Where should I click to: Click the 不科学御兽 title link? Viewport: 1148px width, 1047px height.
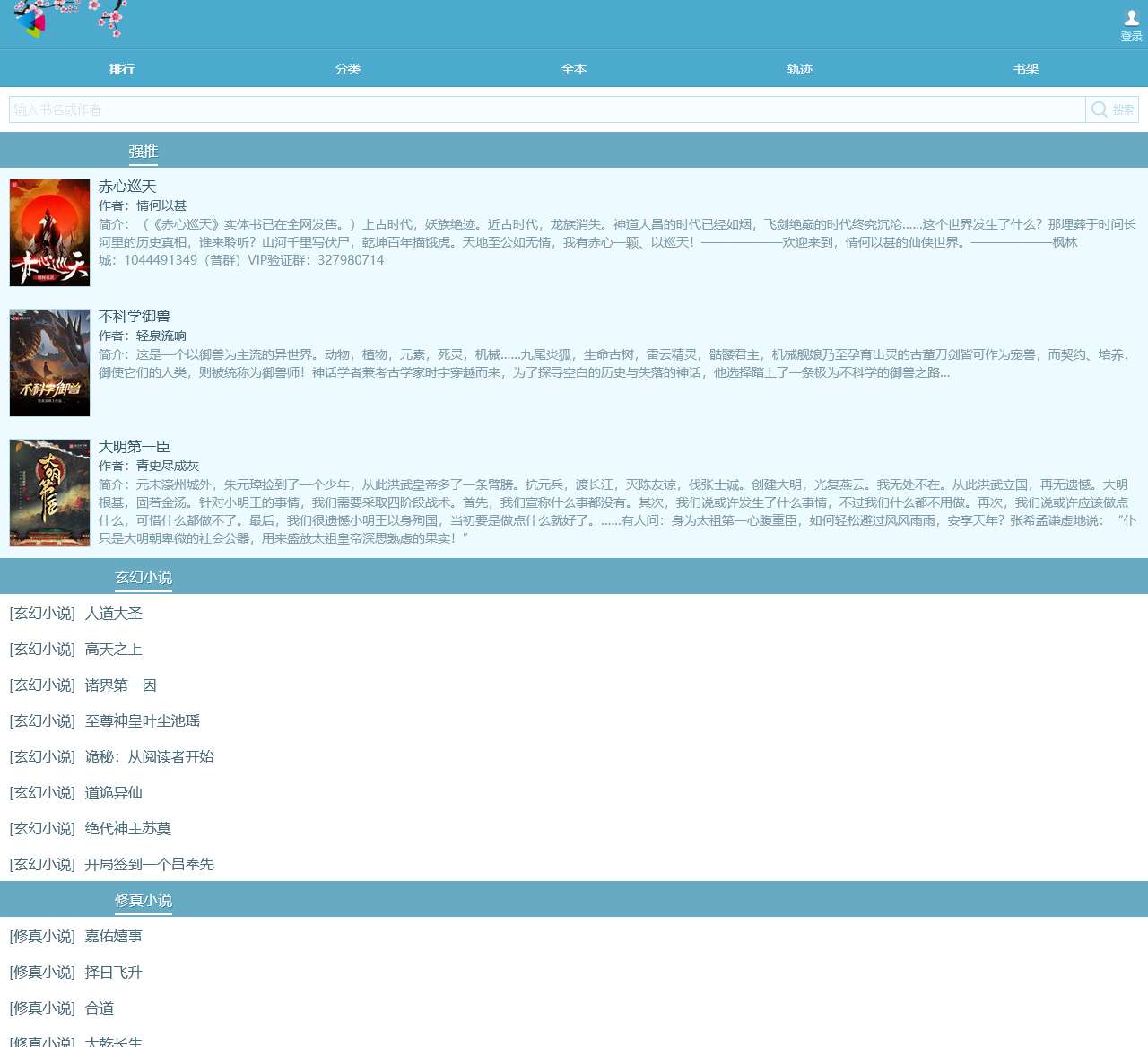(x=135, y=317)
